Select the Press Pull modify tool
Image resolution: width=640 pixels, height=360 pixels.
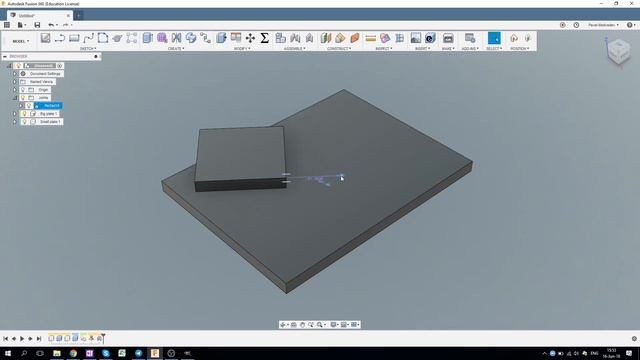point(221,38)
